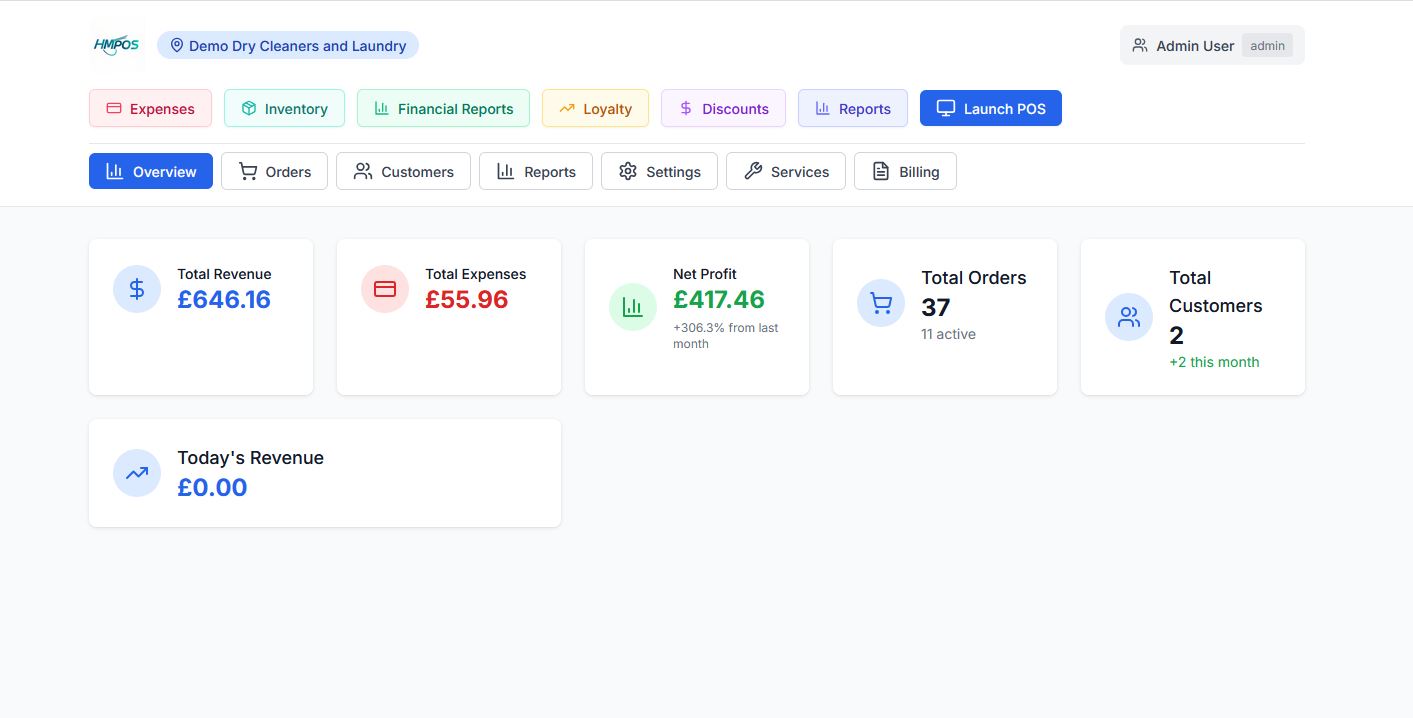Screen dimensions: 1413x718
Task: Open the purple Reports shortcut button
Action: click(x=853, y=108)
